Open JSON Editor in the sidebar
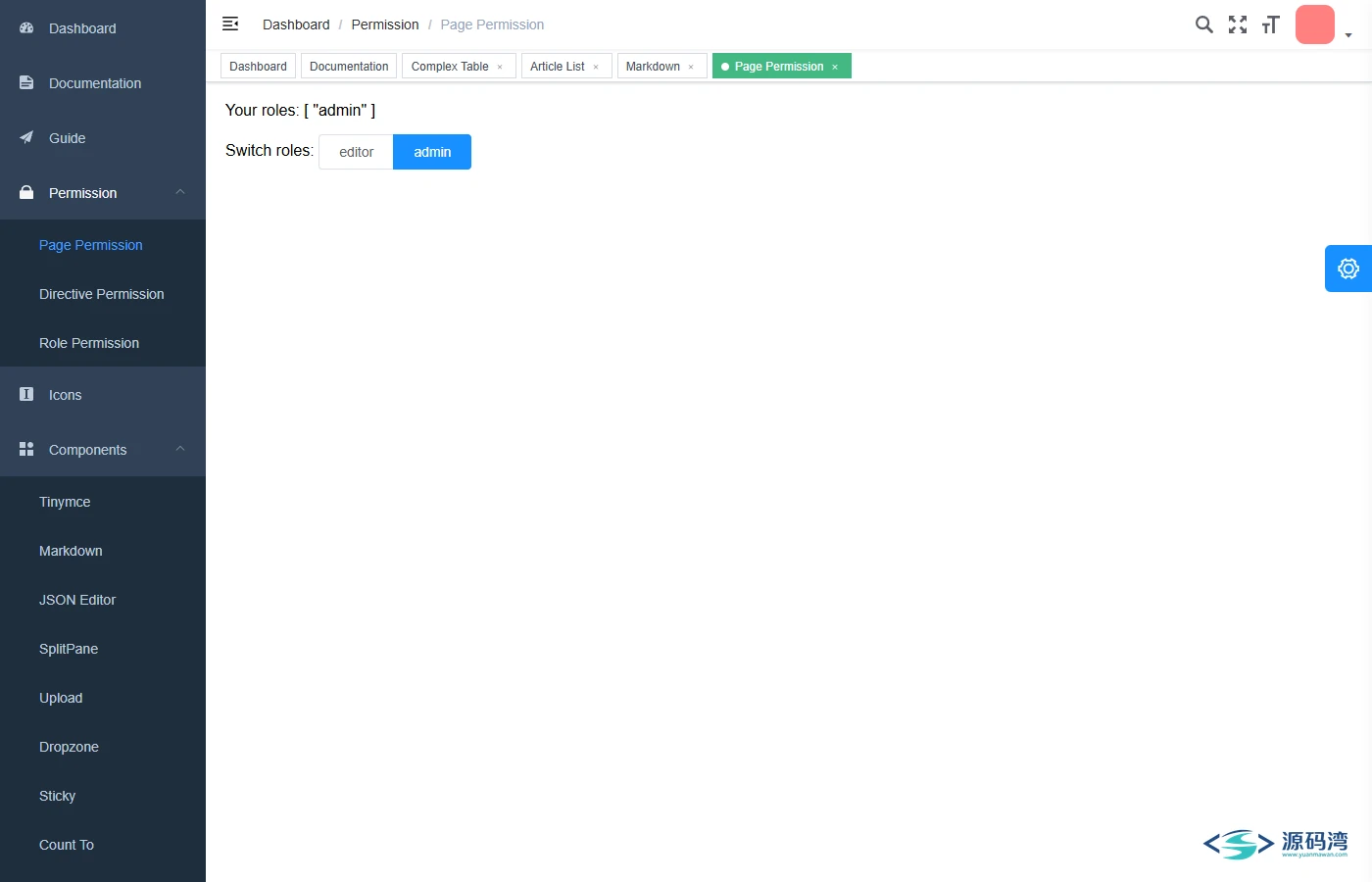1372x882 pixels. tap(103, 600)
